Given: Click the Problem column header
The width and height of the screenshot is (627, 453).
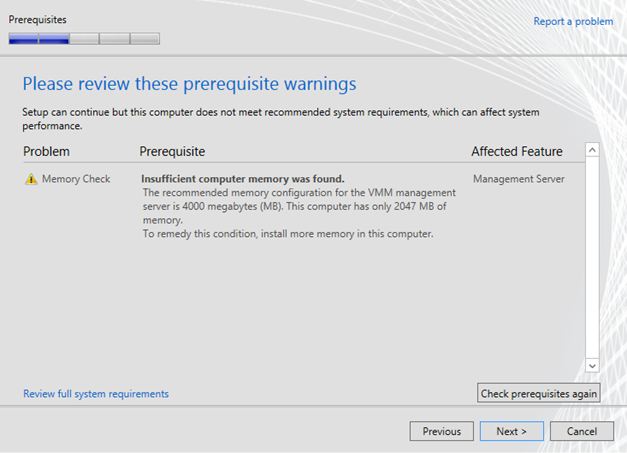Looking at the screenshot, I should click(x=46, y=152).
